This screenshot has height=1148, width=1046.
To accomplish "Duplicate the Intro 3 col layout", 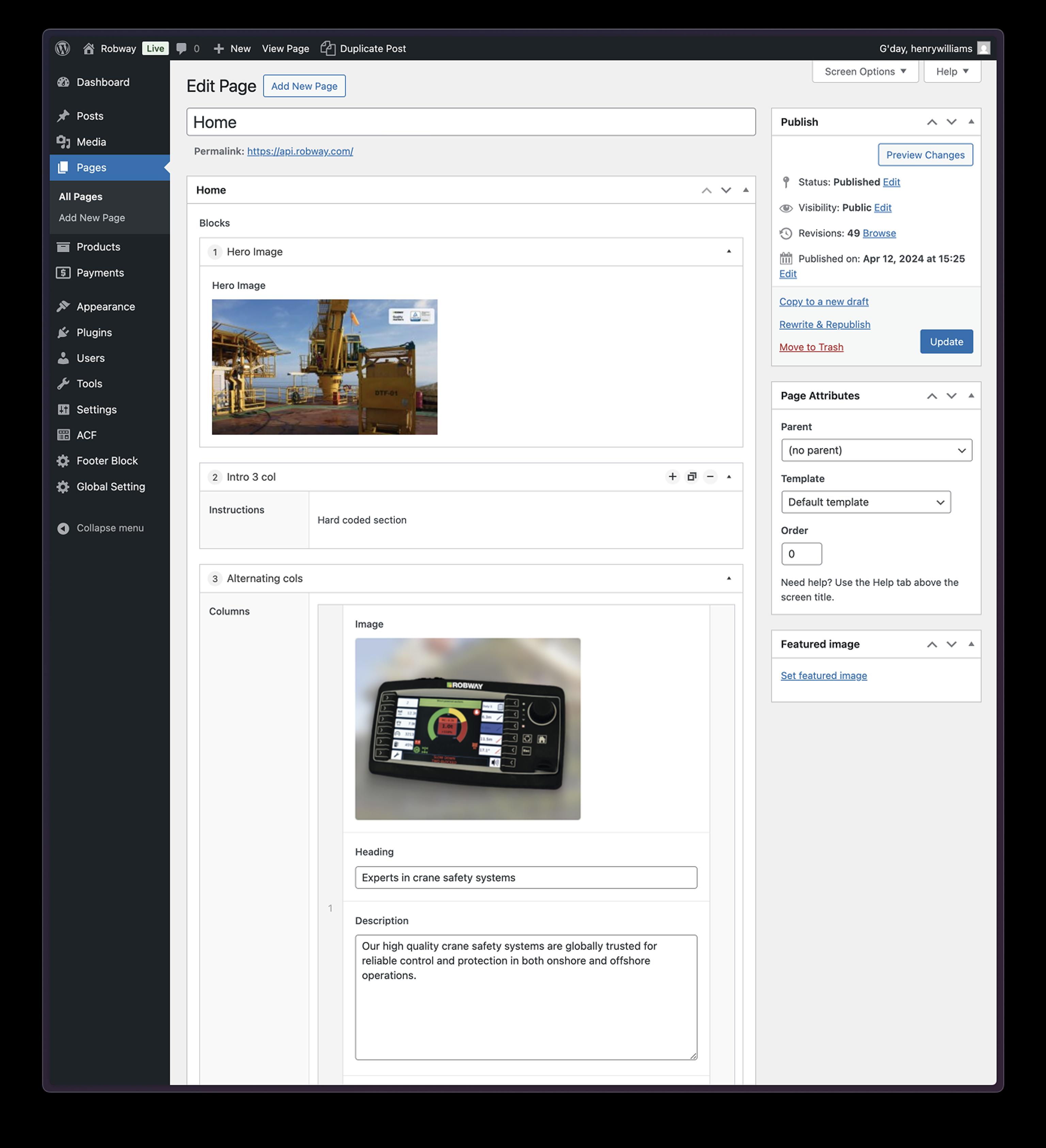I will coord(692,477).
